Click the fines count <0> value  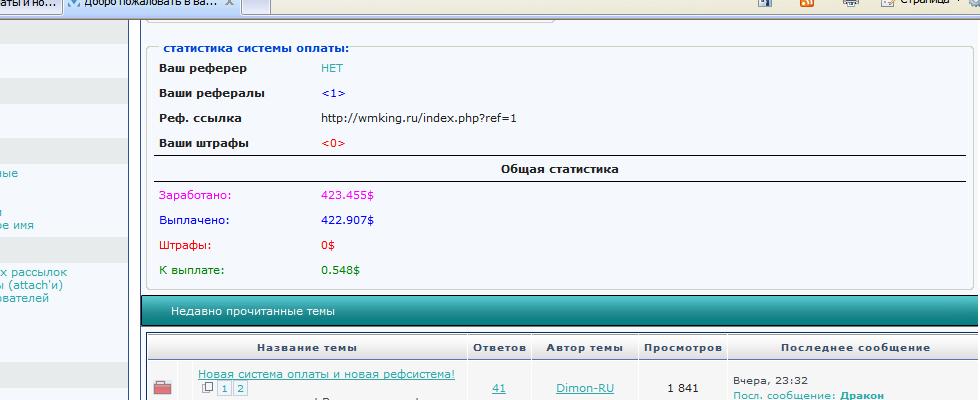(x=333, y=143)
